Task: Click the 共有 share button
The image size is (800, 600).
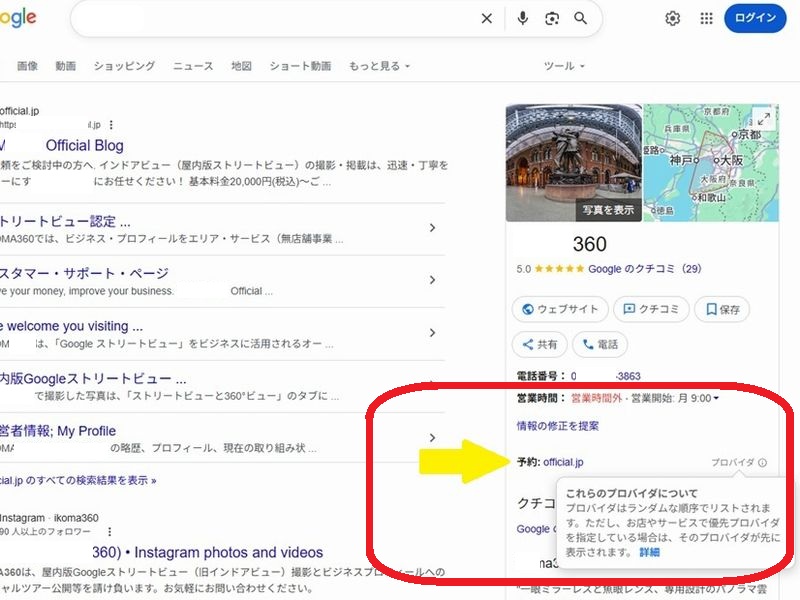Action: click(539, 344)
